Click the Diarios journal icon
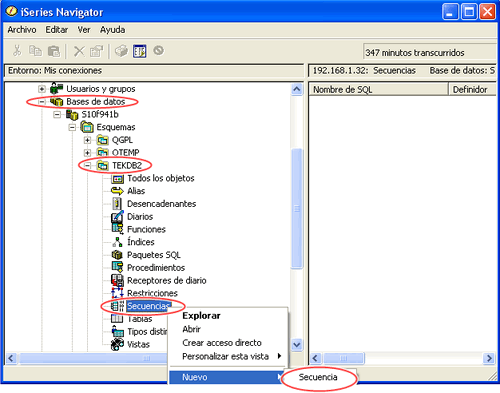 [117, 217]
